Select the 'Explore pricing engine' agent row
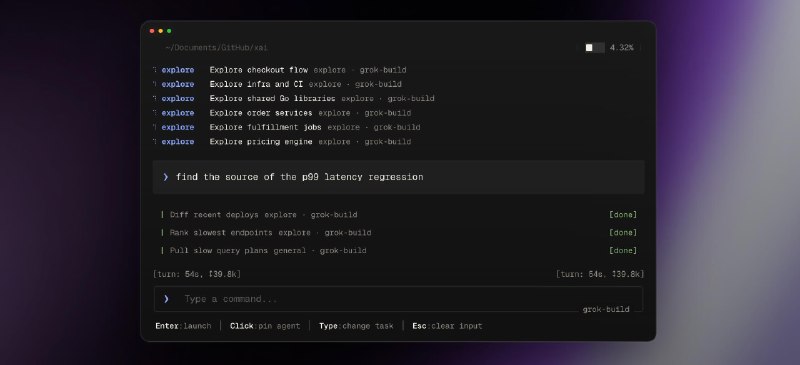Screen dimensions: 800x365 (282, 141)
